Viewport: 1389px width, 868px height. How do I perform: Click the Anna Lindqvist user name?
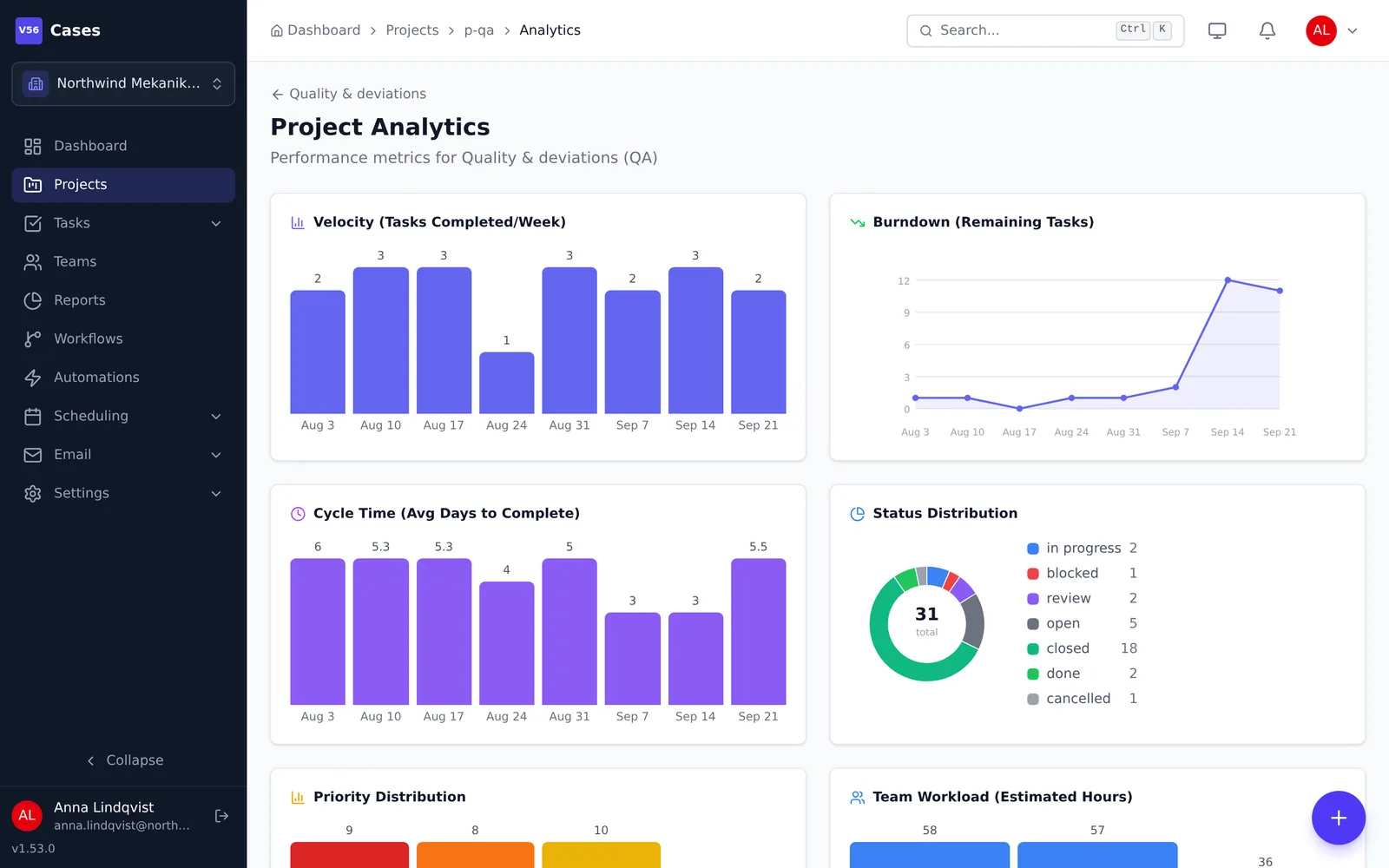(104, 807)
